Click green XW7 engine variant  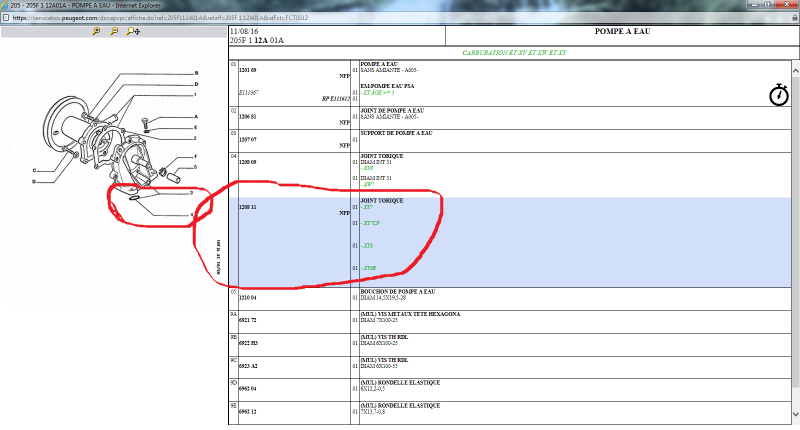coord(367,185)
